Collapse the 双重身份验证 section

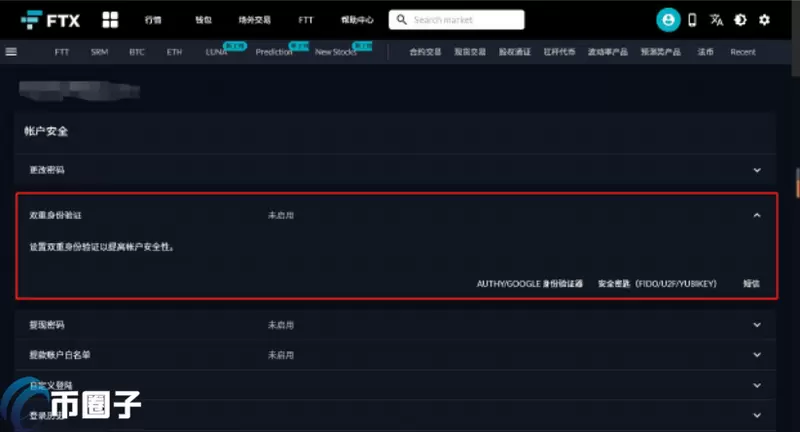click(x=757, y=215)
